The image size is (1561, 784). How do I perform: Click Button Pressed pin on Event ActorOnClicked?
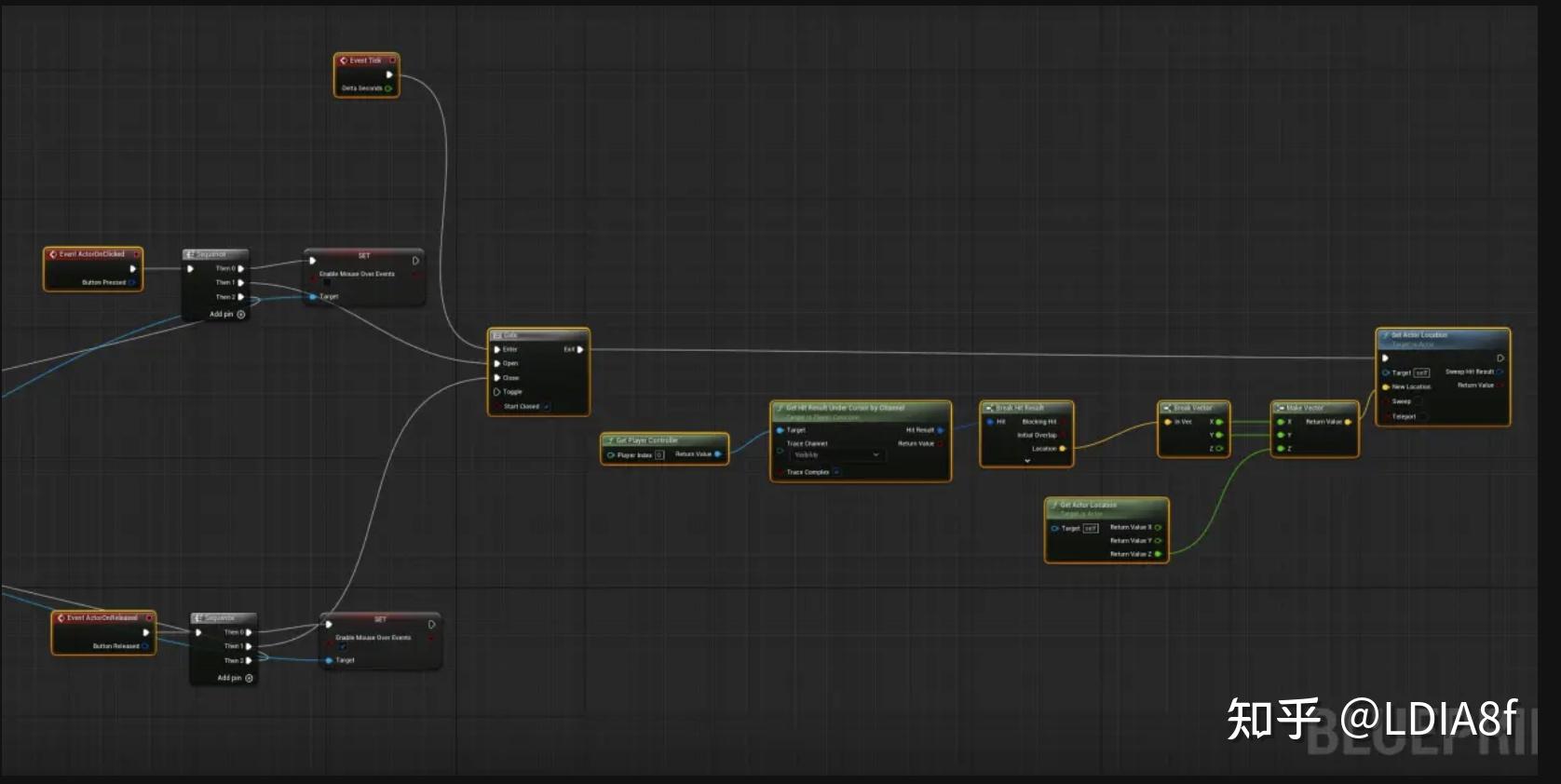pyautogui.click(x=132, y=282)
